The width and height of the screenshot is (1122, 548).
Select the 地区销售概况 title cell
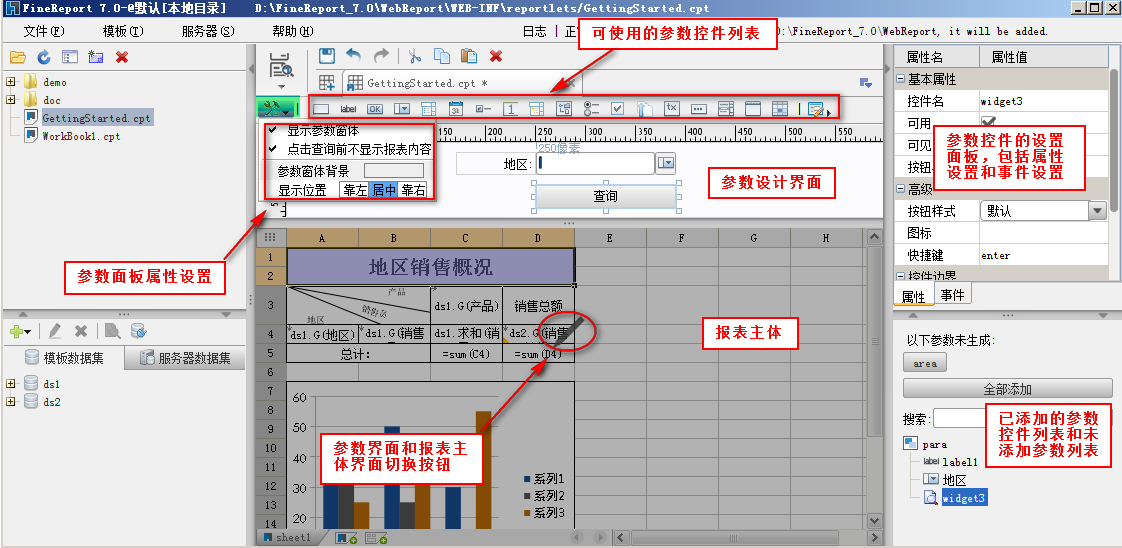tap(431, 266)
